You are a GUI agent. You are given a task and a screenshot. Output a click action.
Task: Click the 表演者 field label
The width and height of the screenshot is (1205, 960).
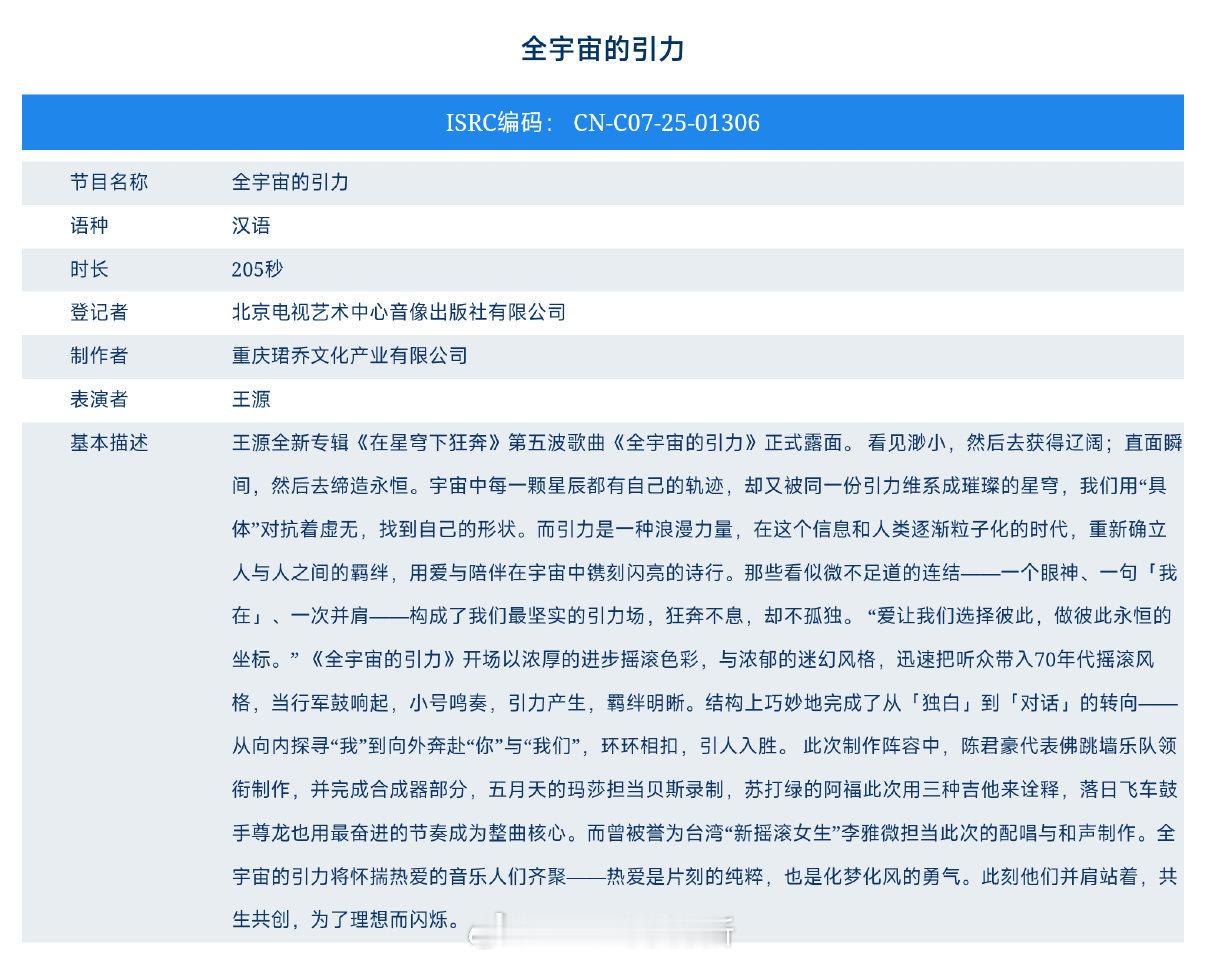(x=99, y=399)
